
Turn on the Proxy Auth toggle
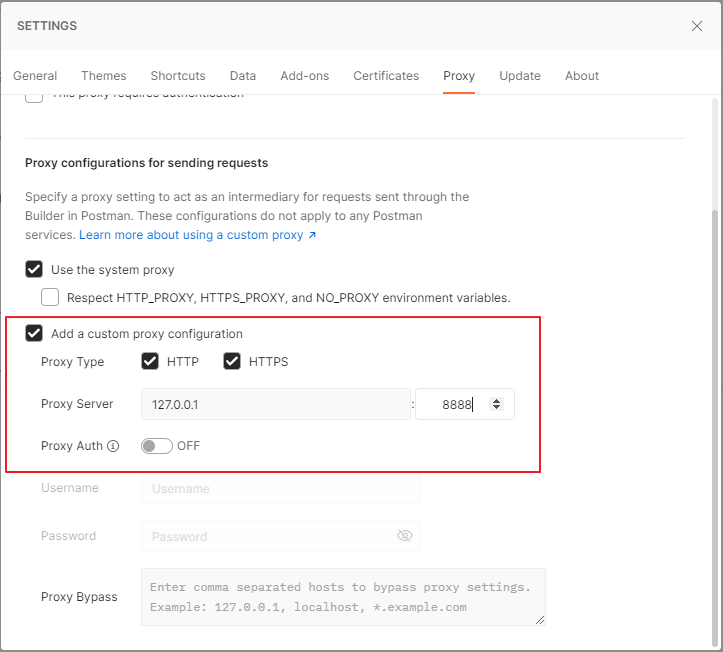click(157, 446)
